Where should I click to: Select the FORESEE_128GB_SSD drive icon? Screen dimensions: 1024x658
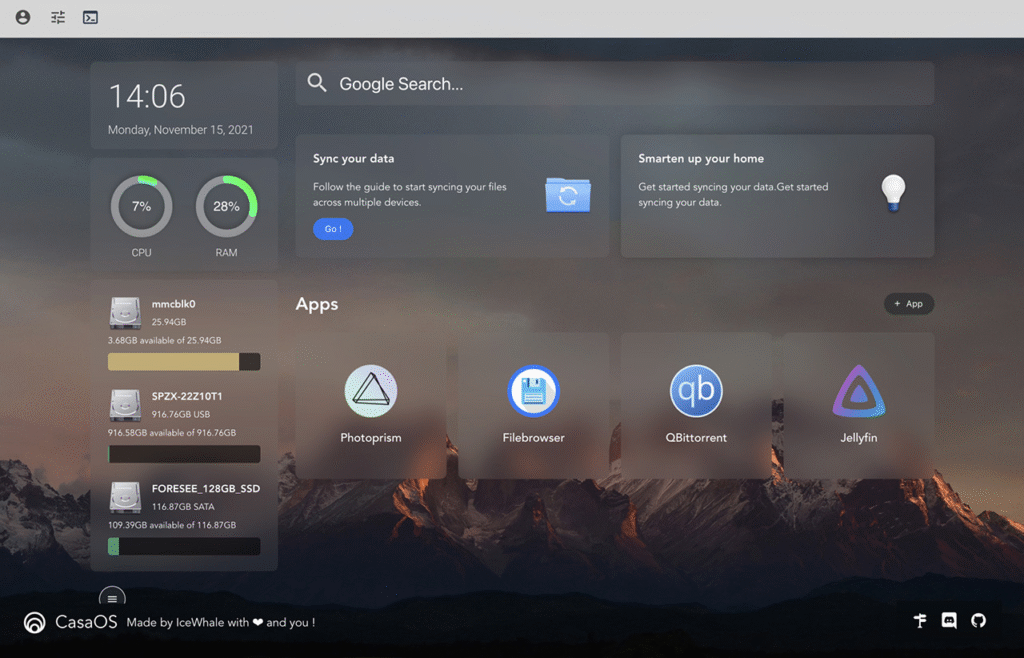point(125,497)
